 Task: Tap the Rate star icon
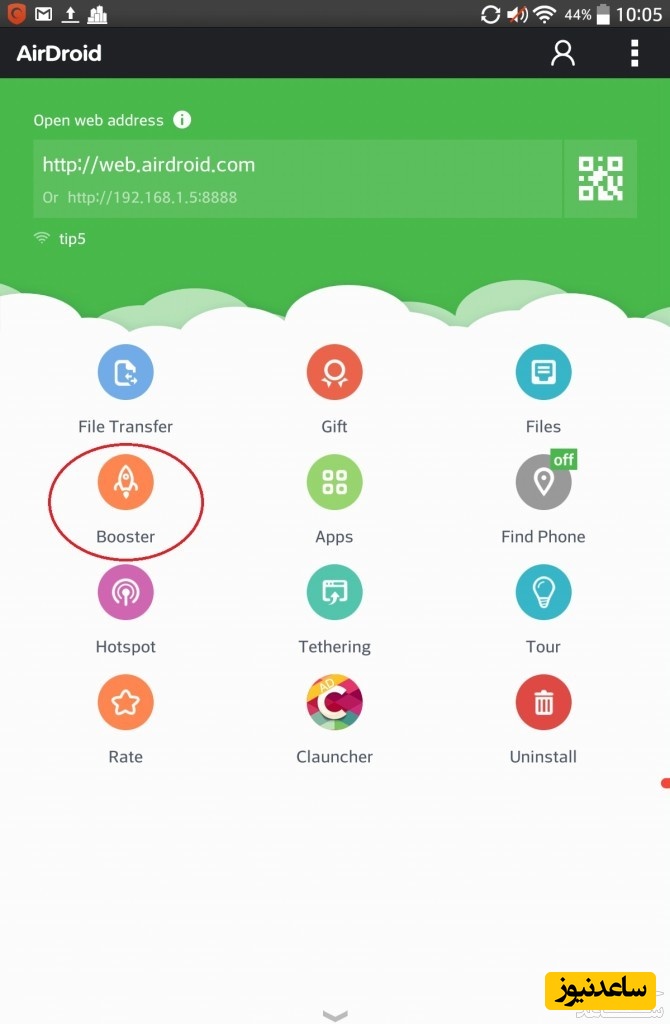point(125,702)
